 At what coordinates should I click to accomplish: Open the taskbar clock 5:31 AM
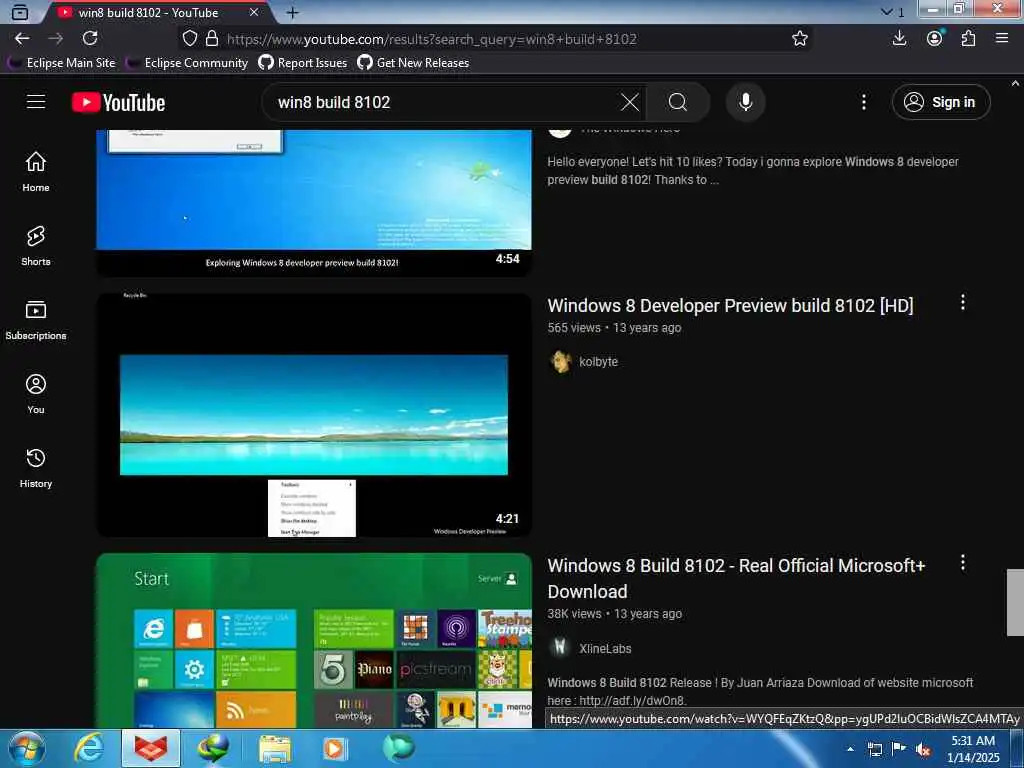click(973, 749)
